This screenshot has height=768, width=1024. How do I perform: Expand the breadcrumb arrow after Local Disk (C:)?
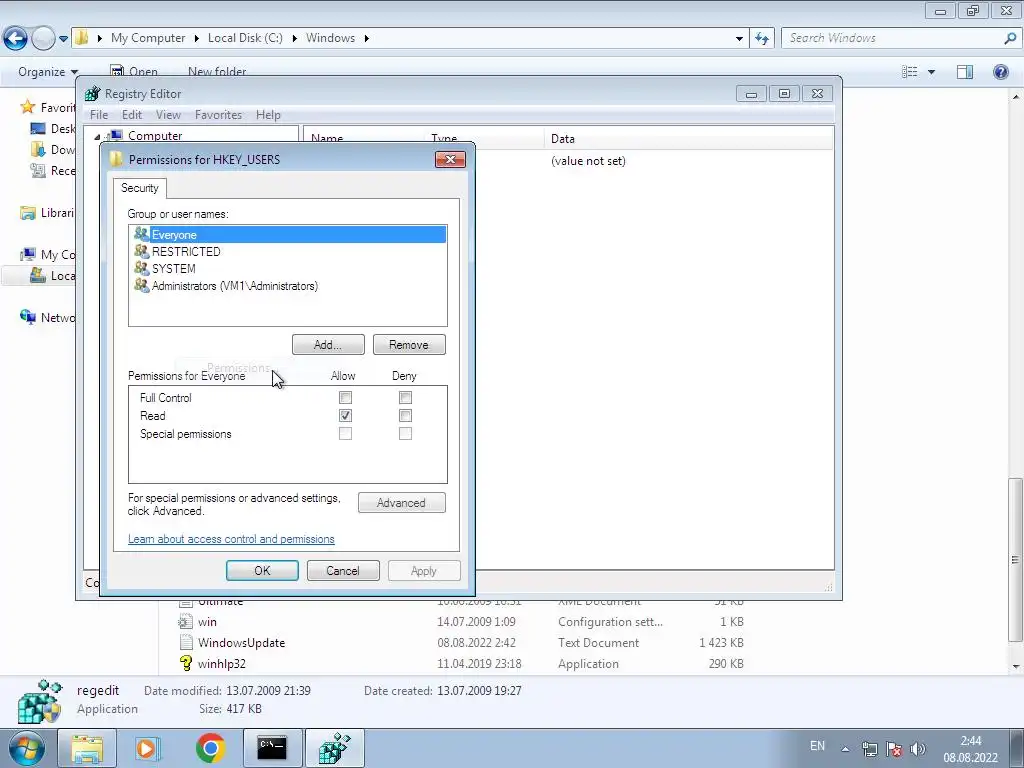[295, 39]
